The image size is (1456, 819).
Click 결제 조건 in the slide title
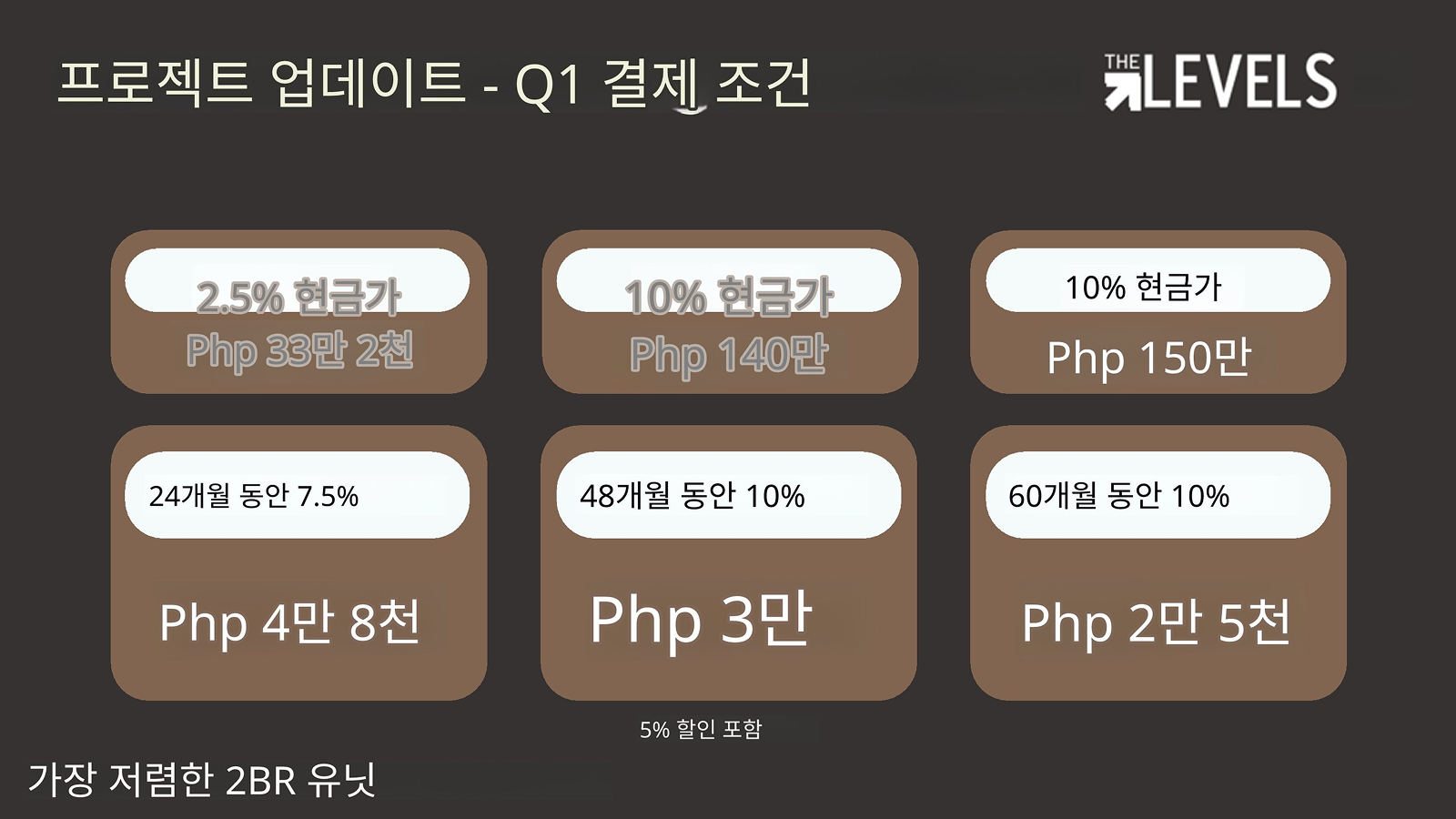(x=706, y=83)
